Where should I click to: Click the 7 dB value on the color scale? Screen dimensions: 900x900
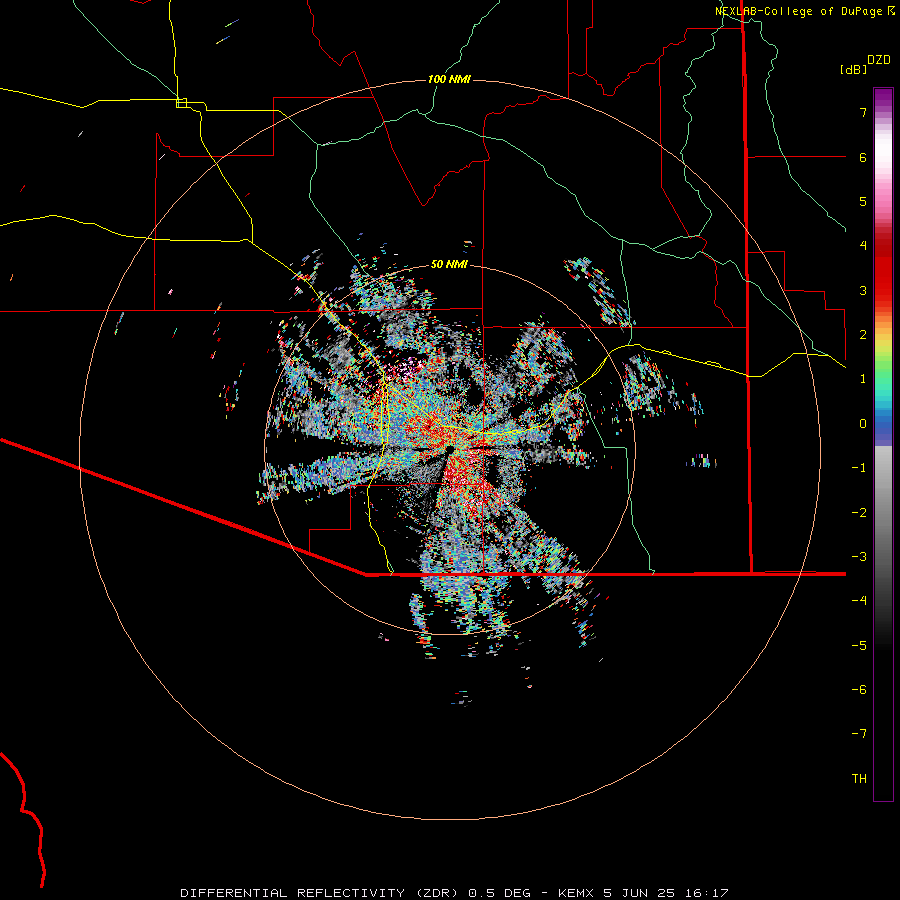tap(863, 112)
